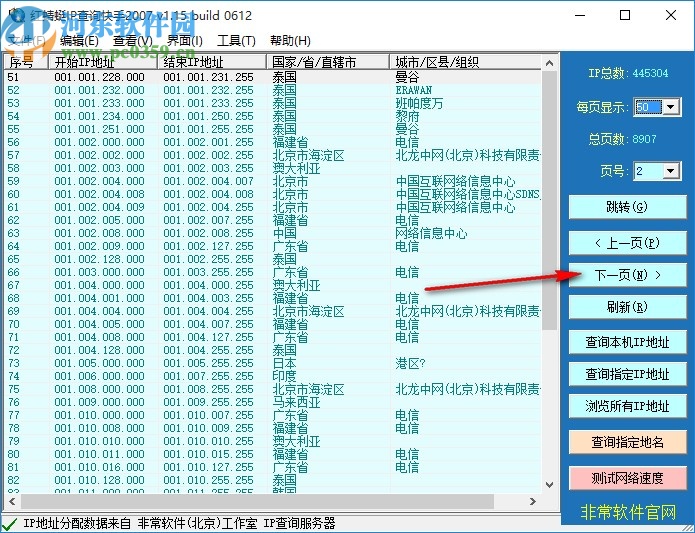
Task: Select row 52 with city ERAWAN
Action: point(273,90)
